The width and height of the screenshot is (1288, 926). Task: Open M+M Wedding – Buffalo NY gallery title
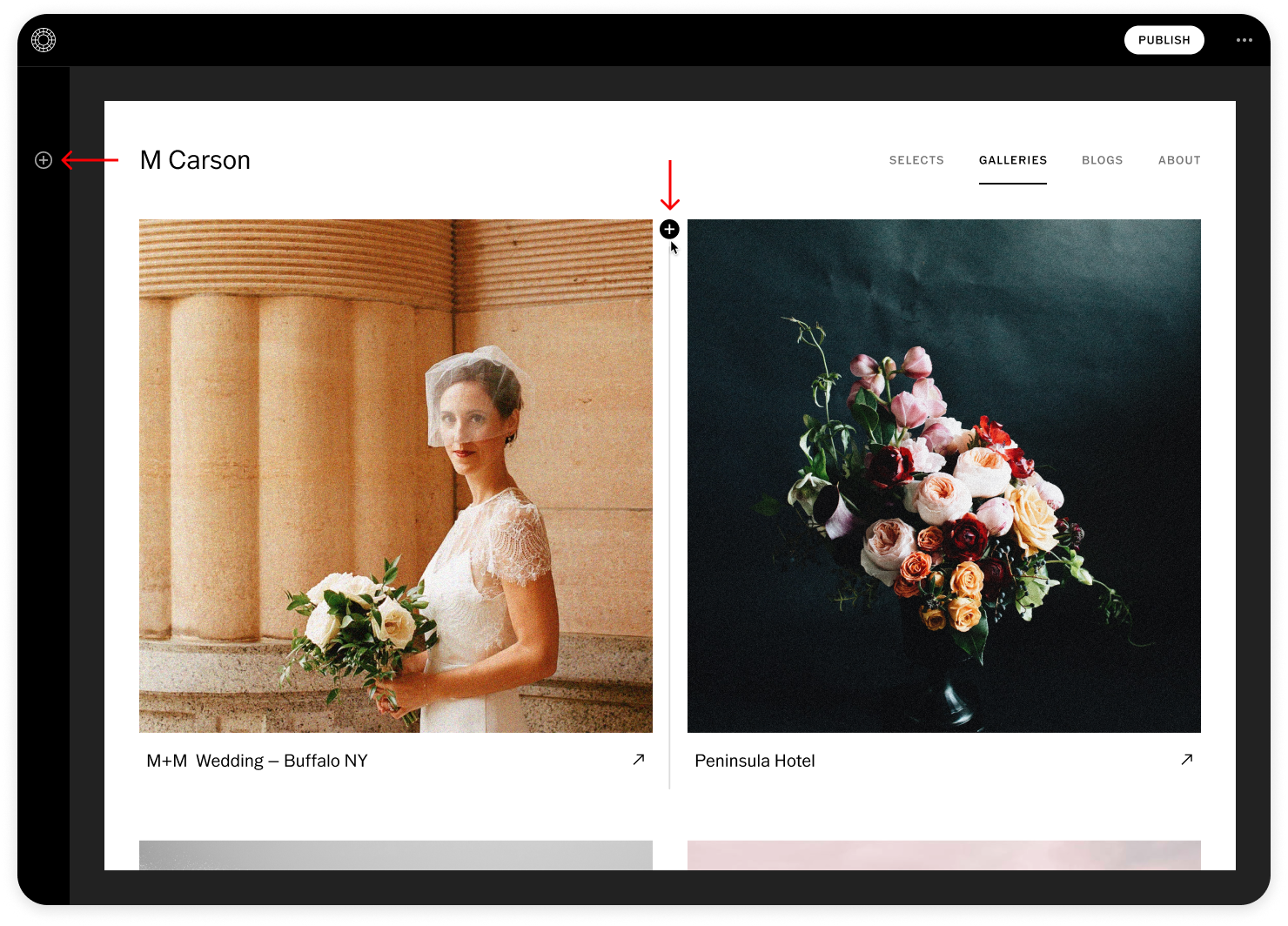tap(257, 761)
